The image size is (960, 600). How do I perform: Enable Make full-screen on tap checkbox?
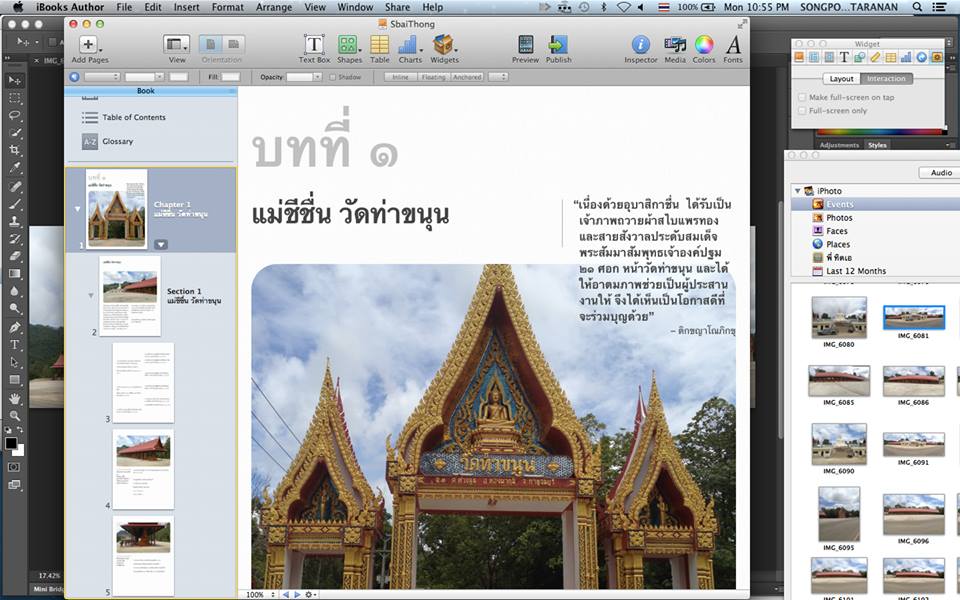pyautogui.click(x=802, y=97)
